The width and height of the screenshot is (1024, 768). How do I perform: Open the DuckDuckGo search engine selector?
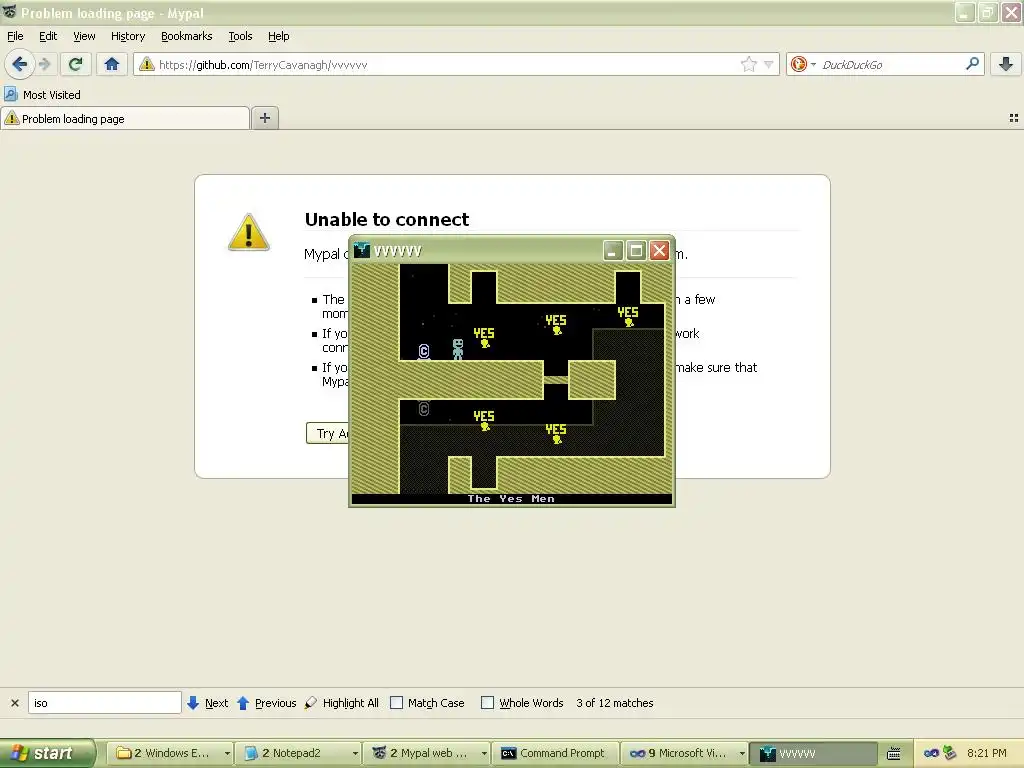[x=803, y=64]
